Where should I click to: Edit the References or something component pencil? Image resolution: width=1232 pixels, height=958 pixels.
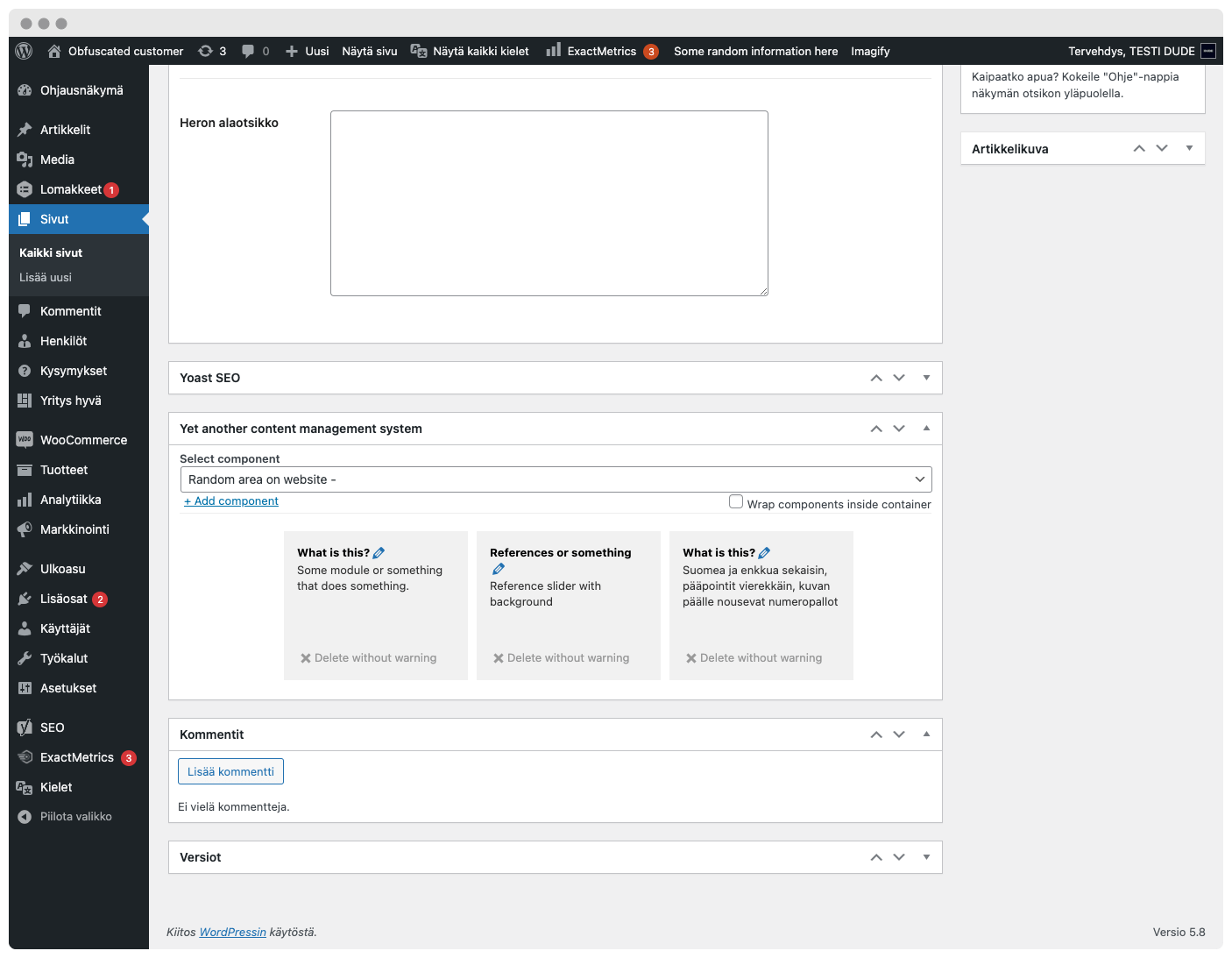coord(499,569)
